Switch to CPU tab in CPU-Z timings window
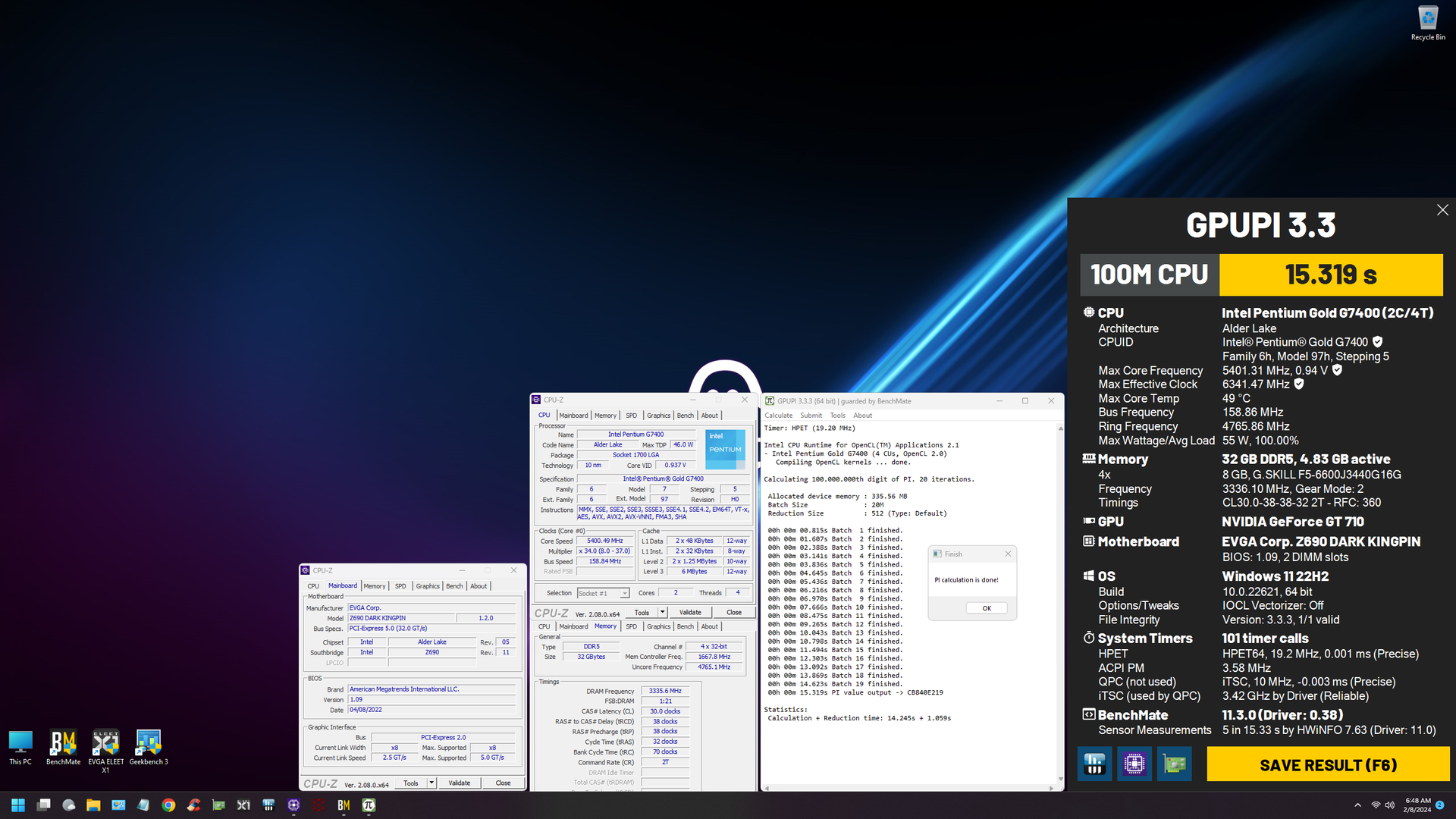Viewport: 1456px width, 819px height. click(544, 626)
